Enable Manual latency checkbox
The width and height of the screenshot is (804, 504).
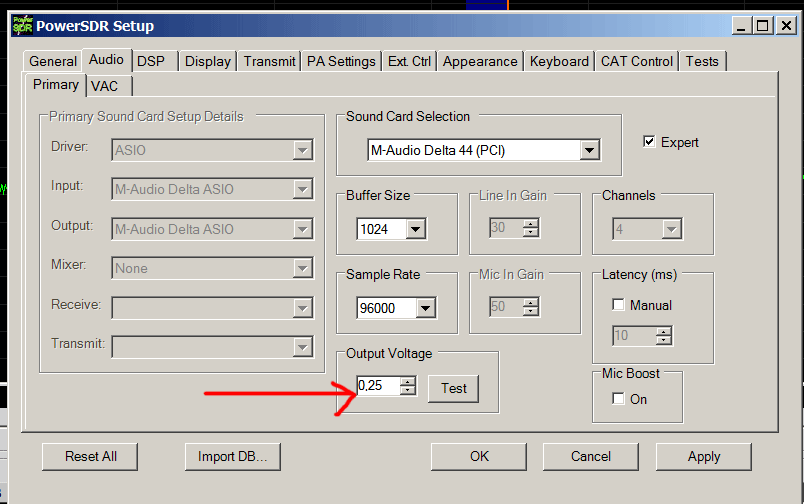pyautogui.click(x=618, y=305)
